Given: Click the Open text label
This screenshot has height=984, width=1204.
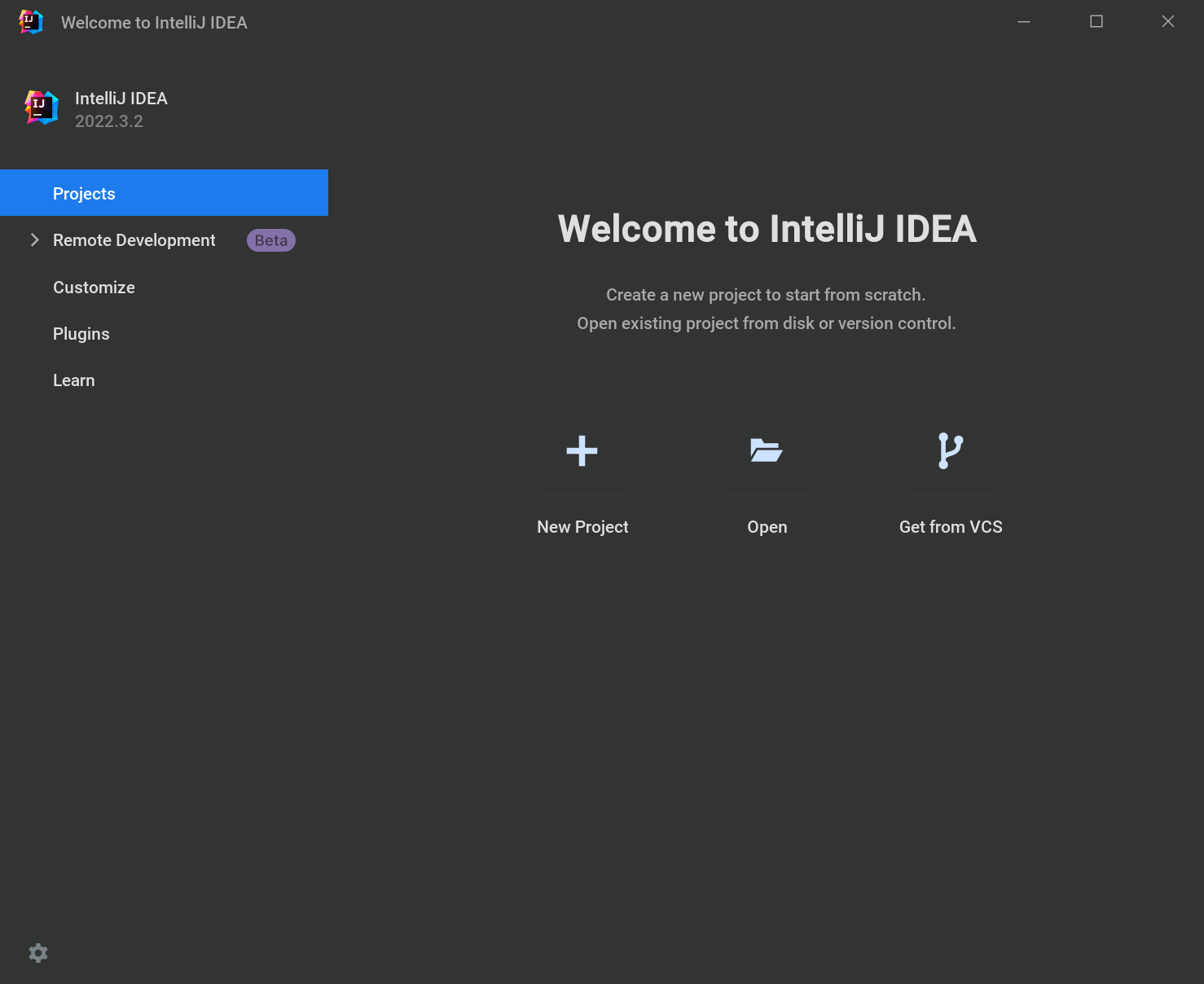Looking at the screenshot, I should click(767, 527).
